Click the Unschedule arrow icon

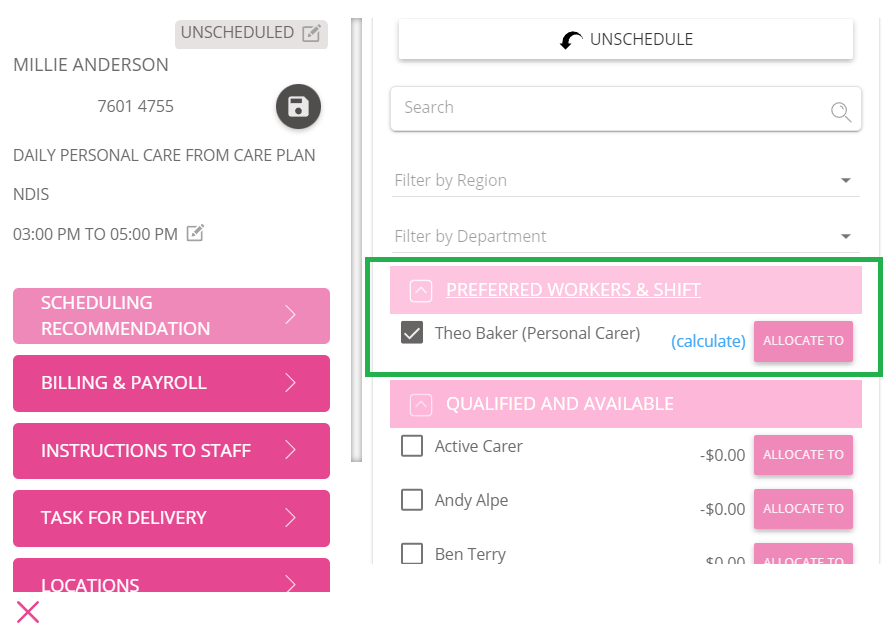pyautogui.click(x=571, y=40)
